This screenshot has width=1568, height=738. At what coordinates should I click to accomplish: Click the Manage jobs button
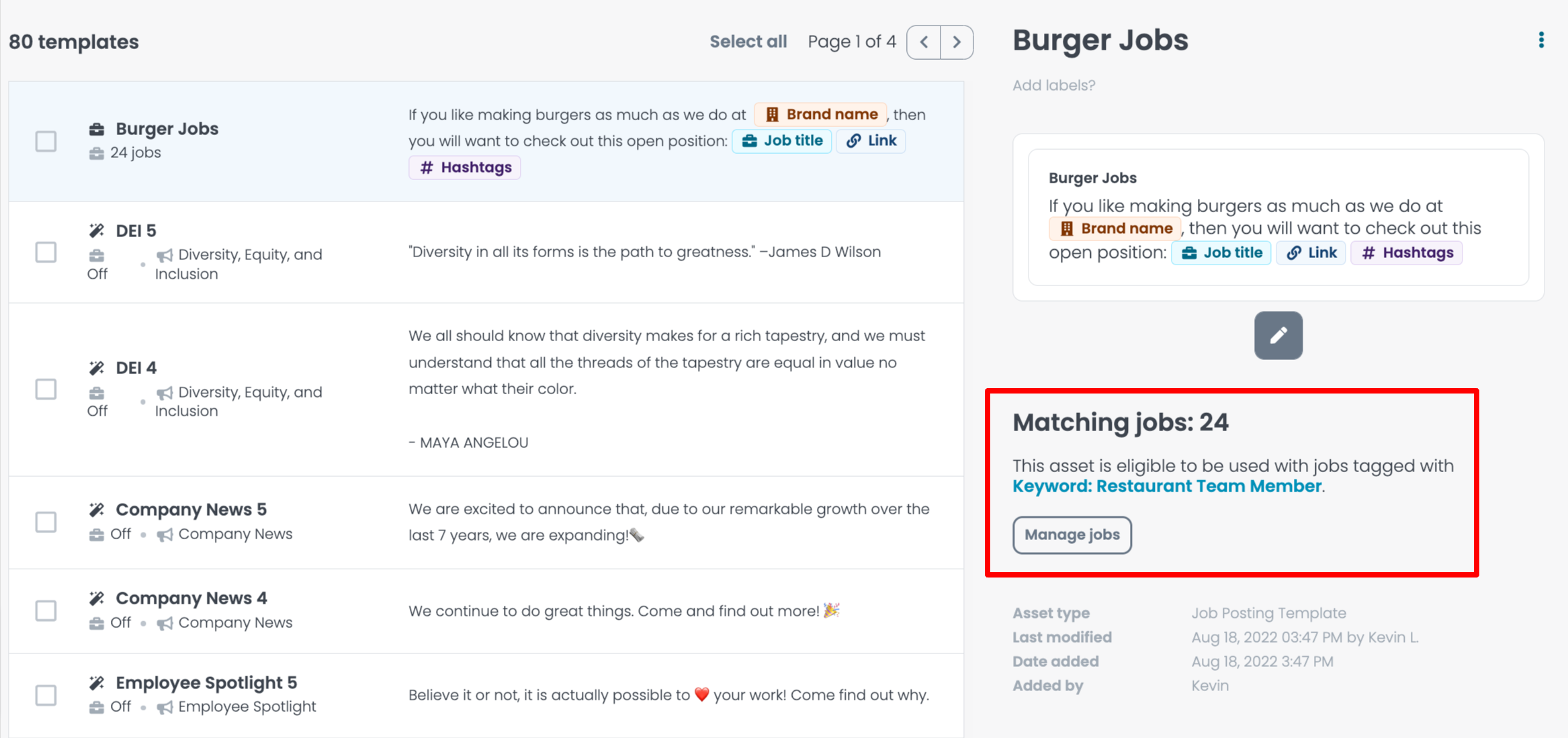click(x=1072, y=535)
